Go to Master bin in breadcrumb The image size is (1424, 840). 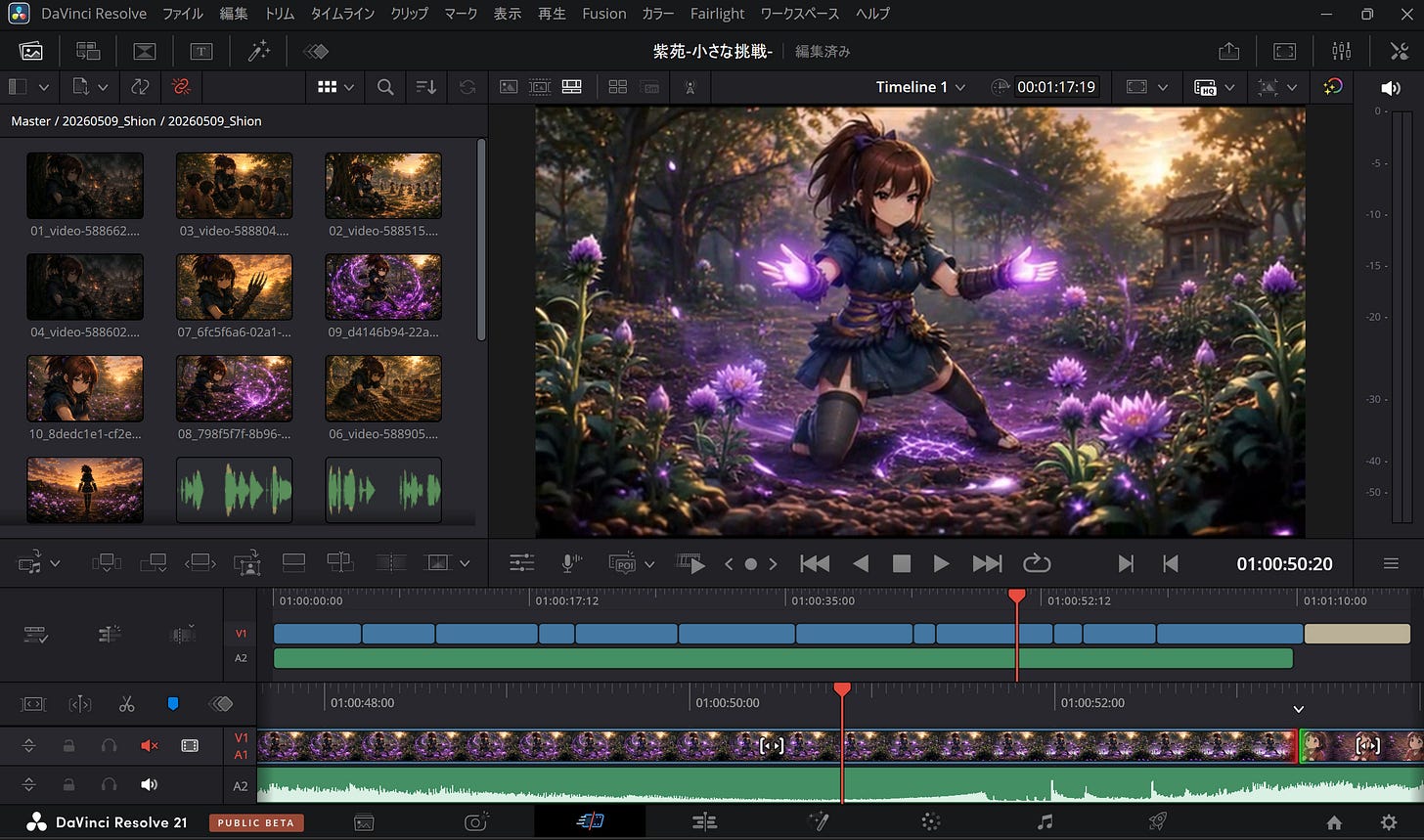(30, 121)
